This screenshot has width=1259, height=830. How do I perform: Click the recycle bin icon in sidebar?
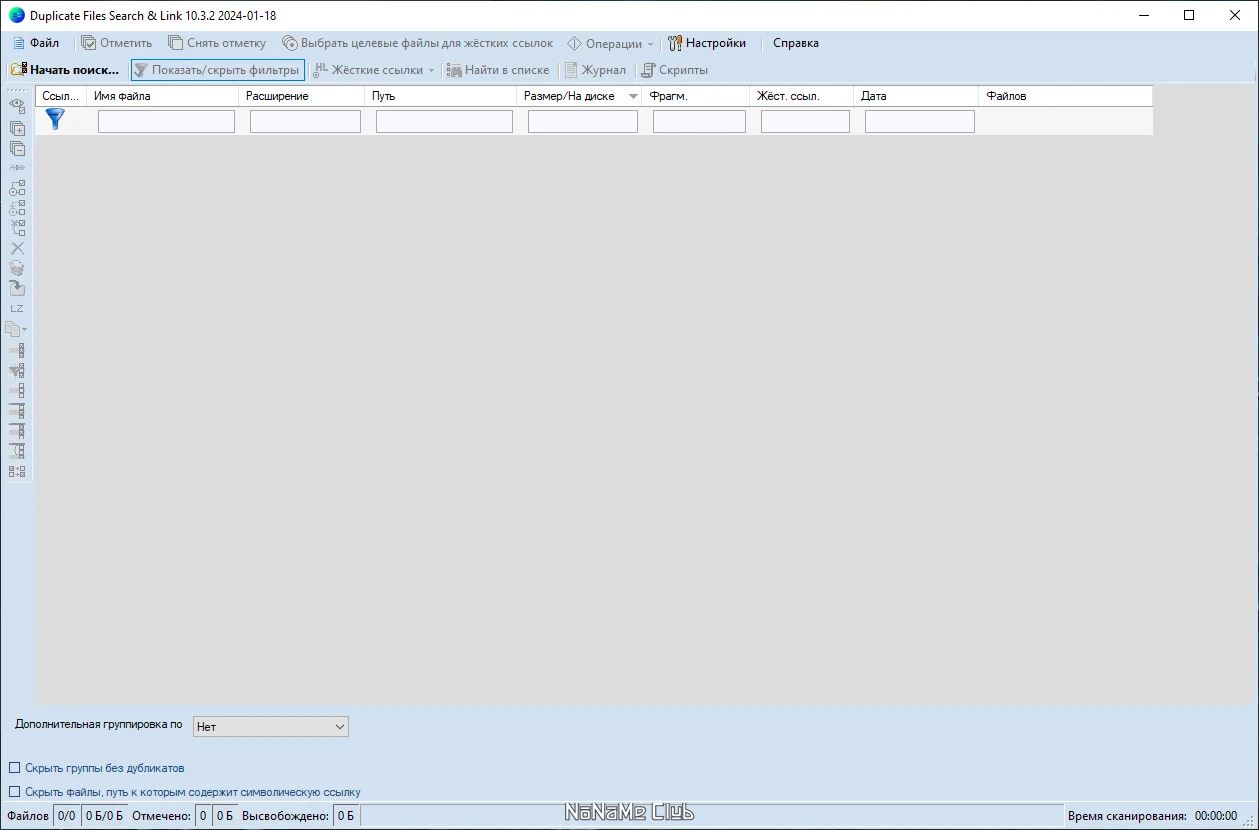click(x=17, y=268)
